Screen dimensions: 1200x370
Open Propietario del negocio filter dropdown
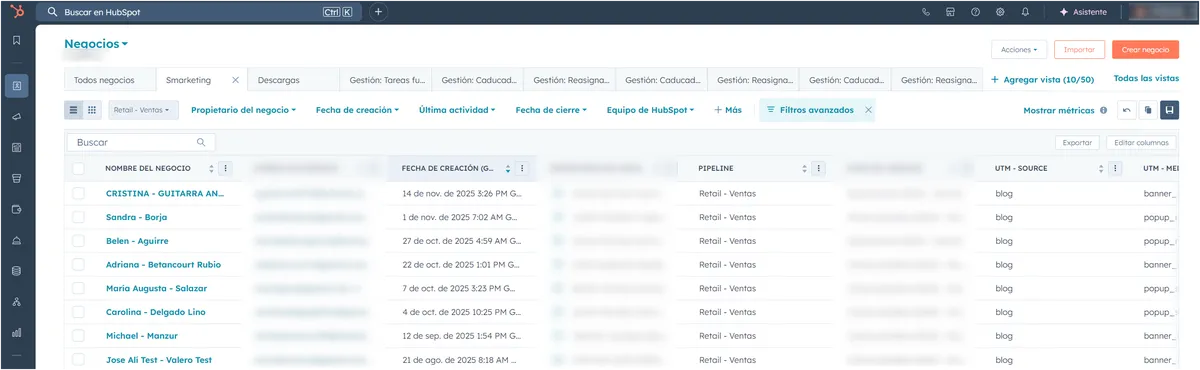243,110
